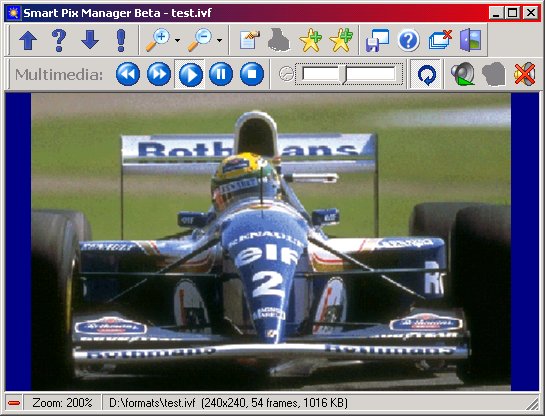The width and height of the screenshot is (545, 416).
Task: Click the blue exclamation mark icon
Action: [121, 41]
